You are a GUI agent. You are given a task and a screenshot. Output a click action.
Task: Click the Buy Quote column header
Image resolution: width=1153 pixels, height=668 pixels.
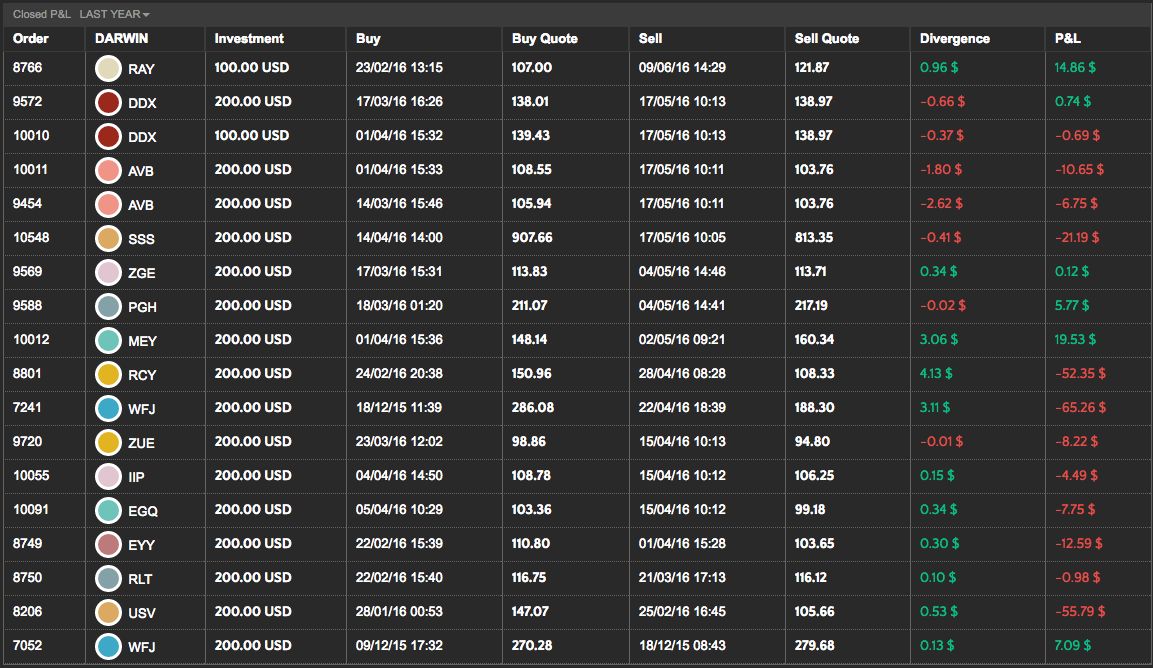544,39
